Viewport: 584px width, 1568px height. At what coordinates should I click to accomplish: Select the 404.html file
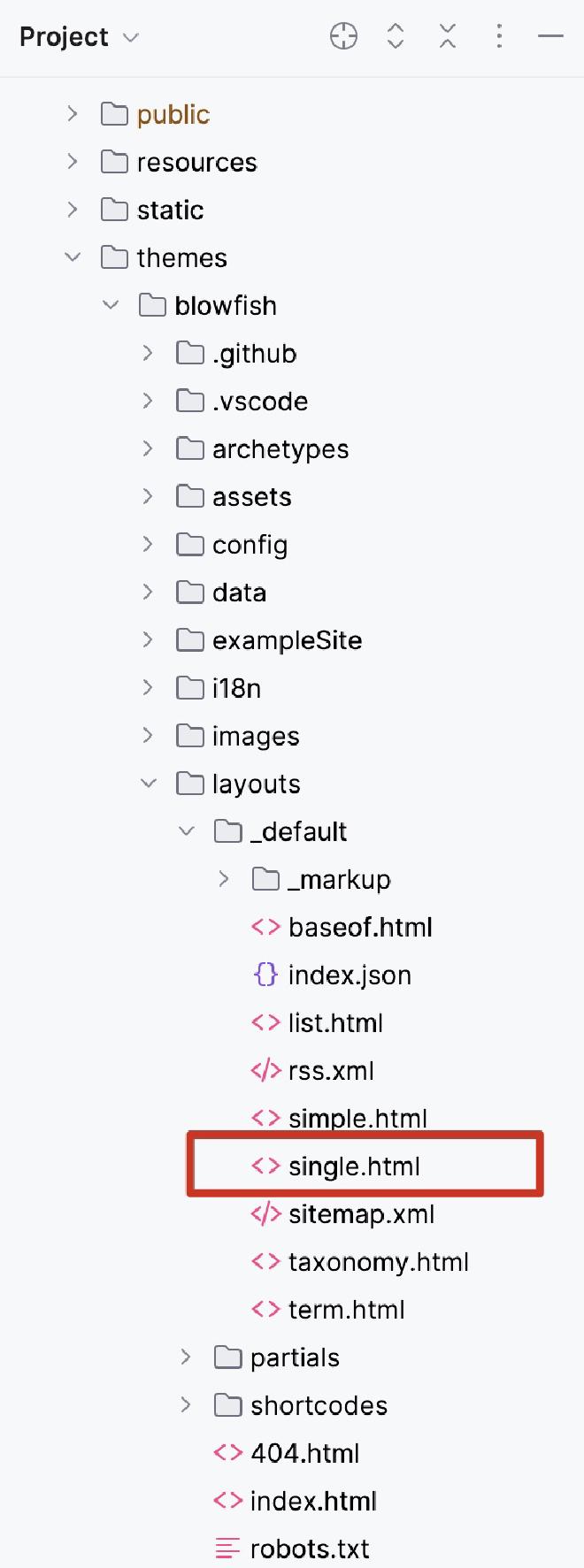tap(304, 1453)
